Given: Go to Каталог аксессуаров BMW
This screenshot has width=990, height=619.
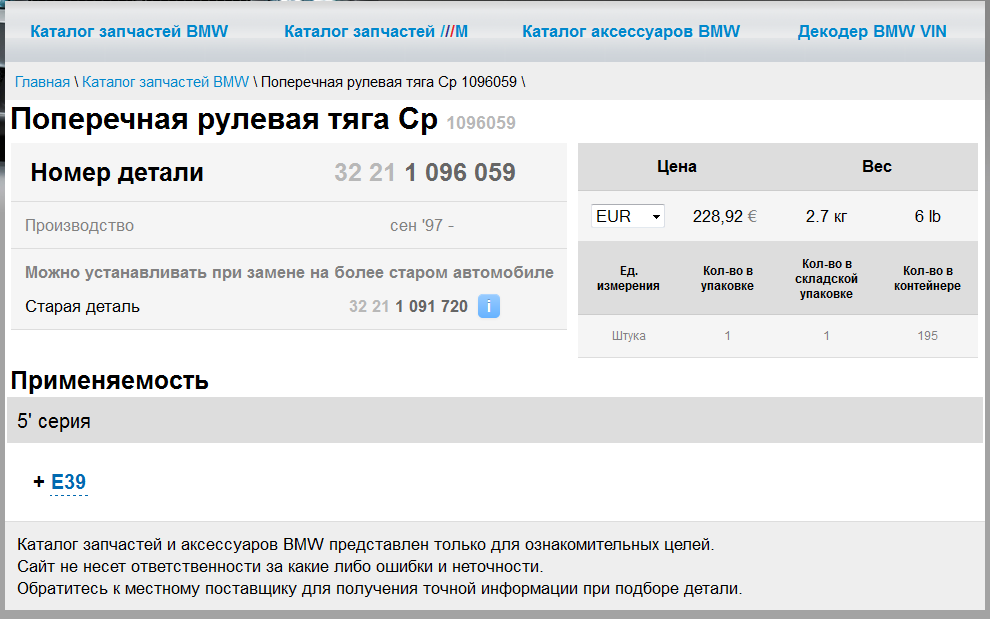Looking at the screenshot, I should [631, 32].
